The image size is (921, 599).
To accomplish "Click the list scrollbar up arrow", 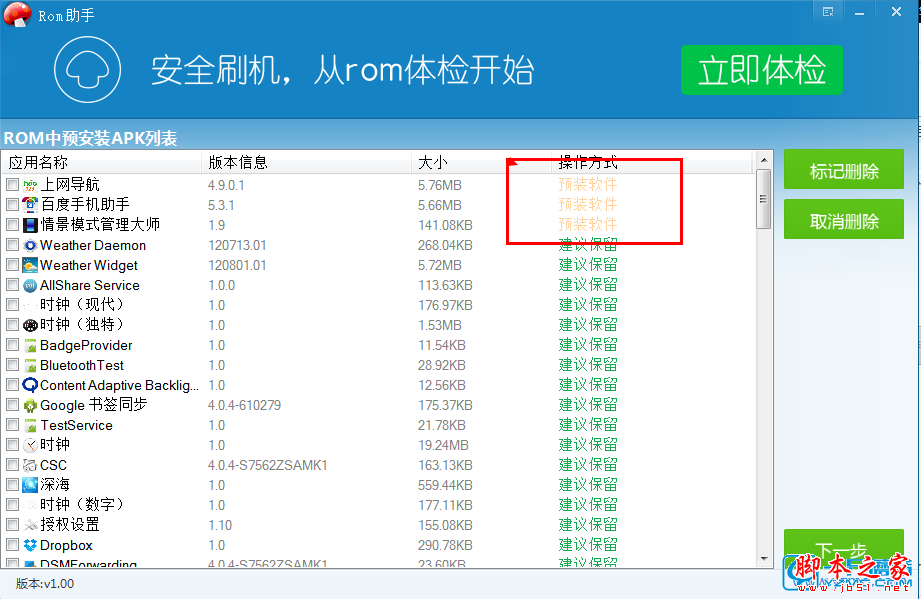I will tap(764, 160).
